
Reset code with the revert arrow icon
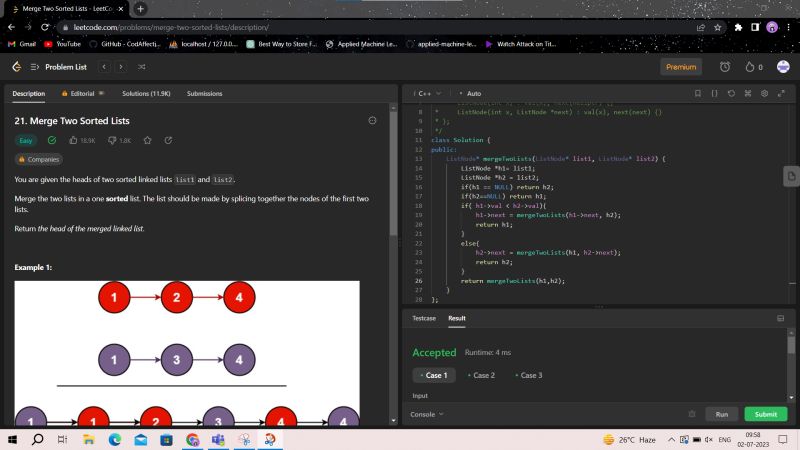coord(732,93)
